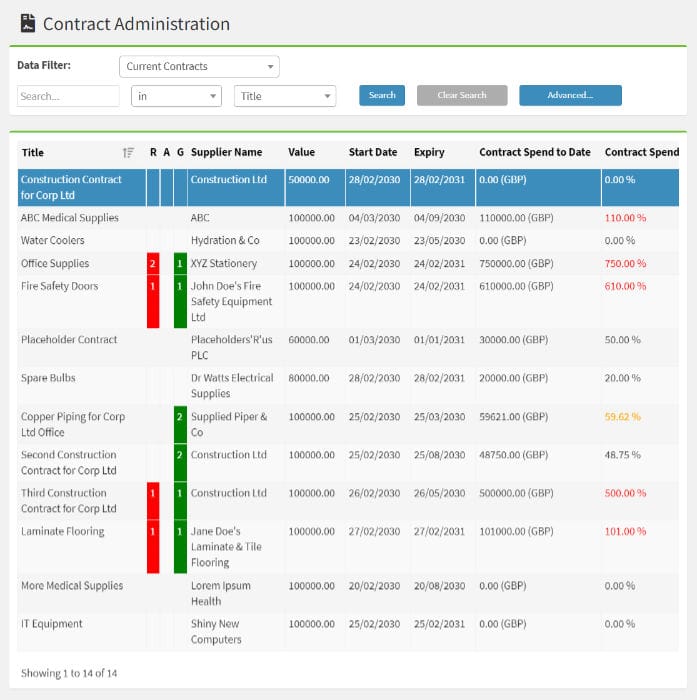Viewport: 697px width, 700px height.
Task: Sort by Supplier Name column header
Action: 226,153
